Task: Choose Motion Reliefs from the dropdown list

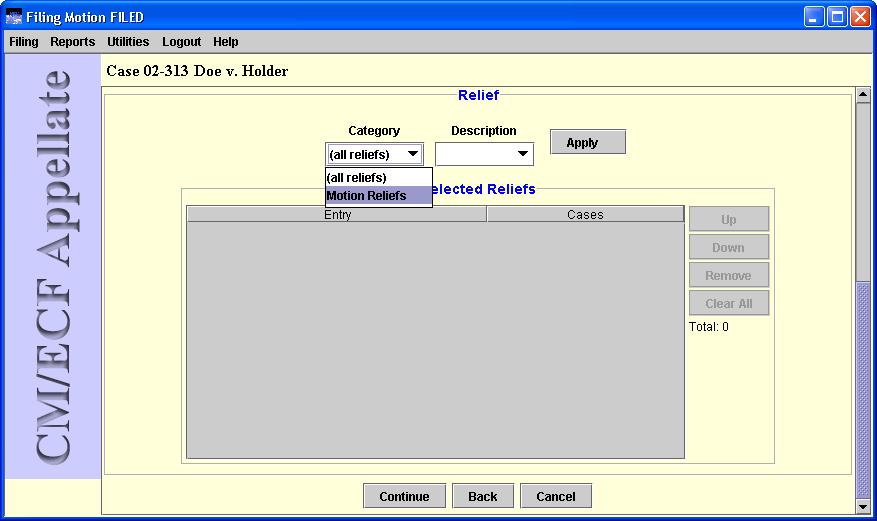Action: click(x=379, y=196)
